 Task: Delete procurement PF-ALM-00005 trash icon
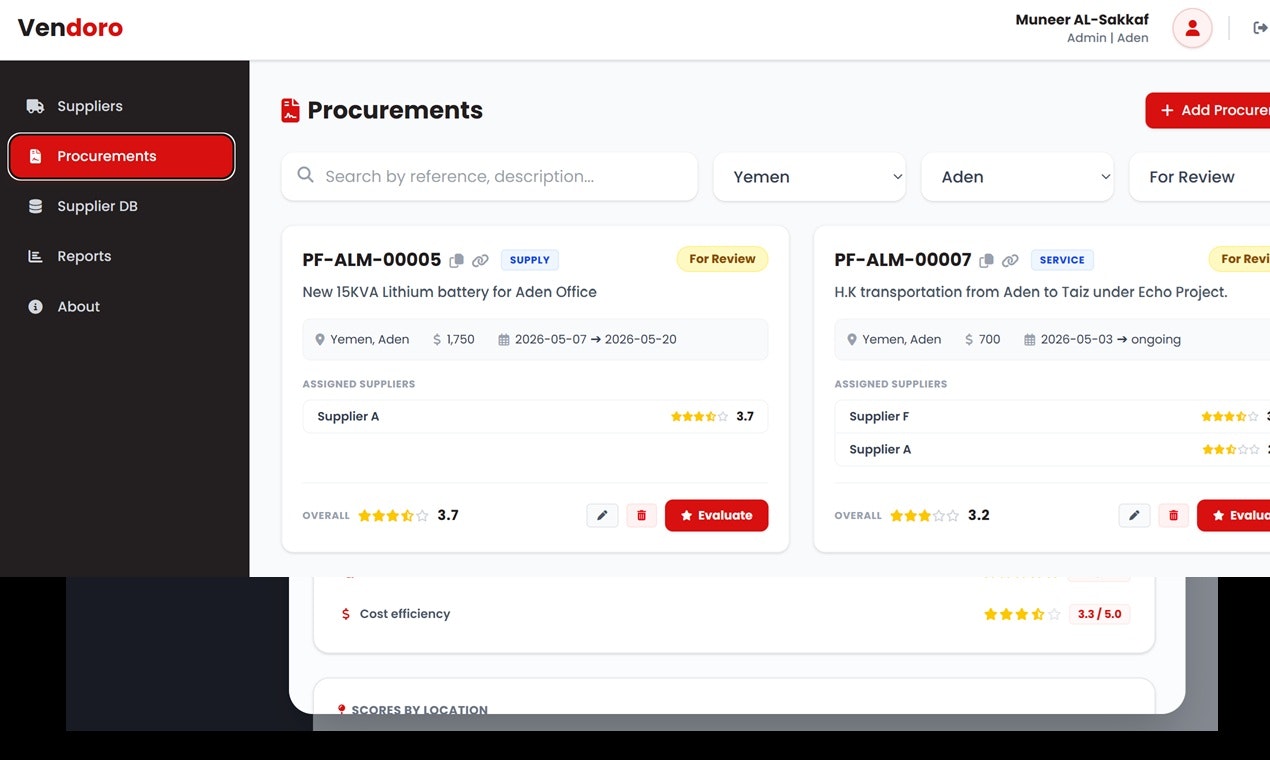click(x=642, y=515)
